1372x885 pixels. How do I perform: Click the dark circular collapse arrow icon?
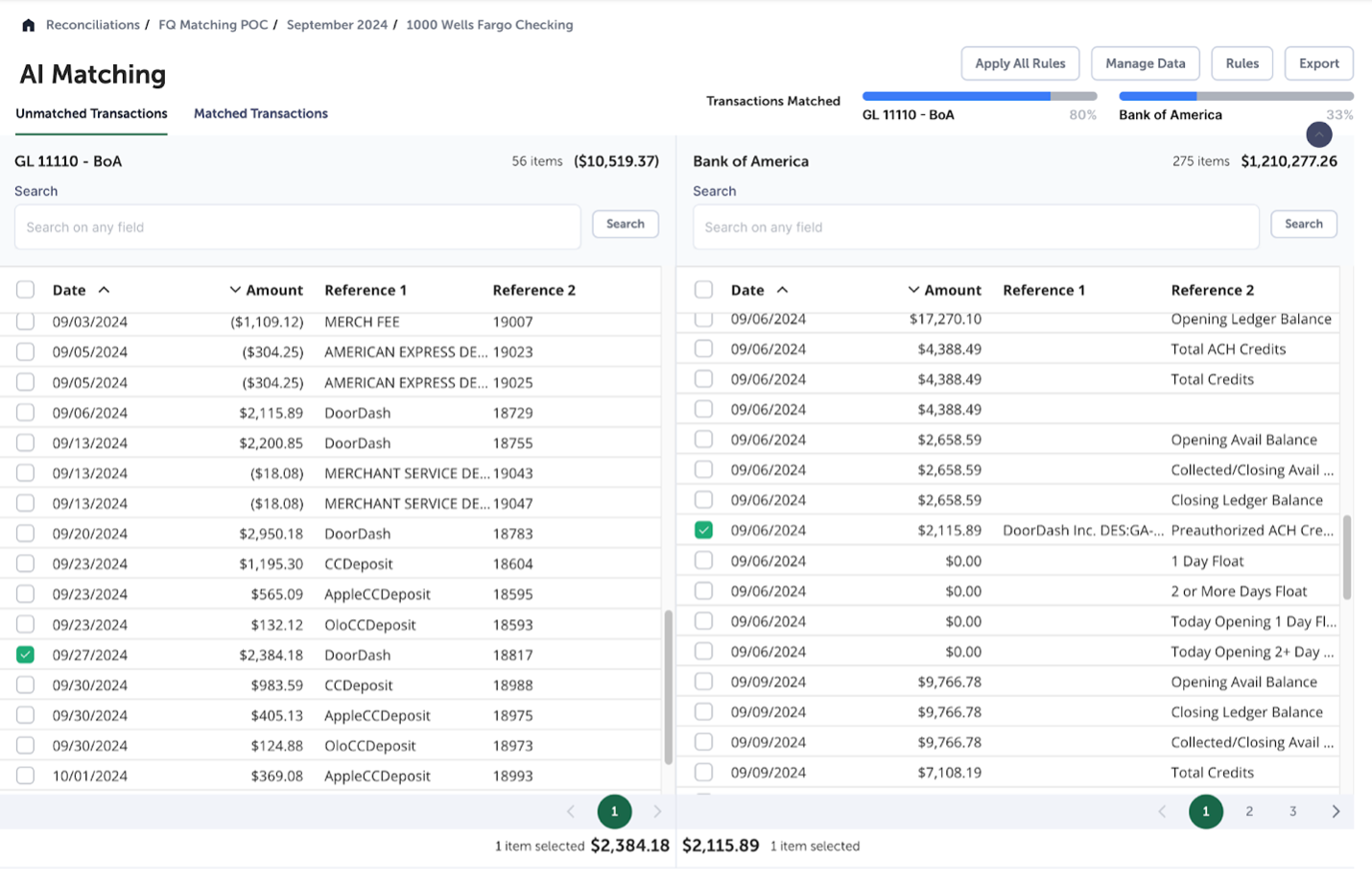click(1318, 134)
